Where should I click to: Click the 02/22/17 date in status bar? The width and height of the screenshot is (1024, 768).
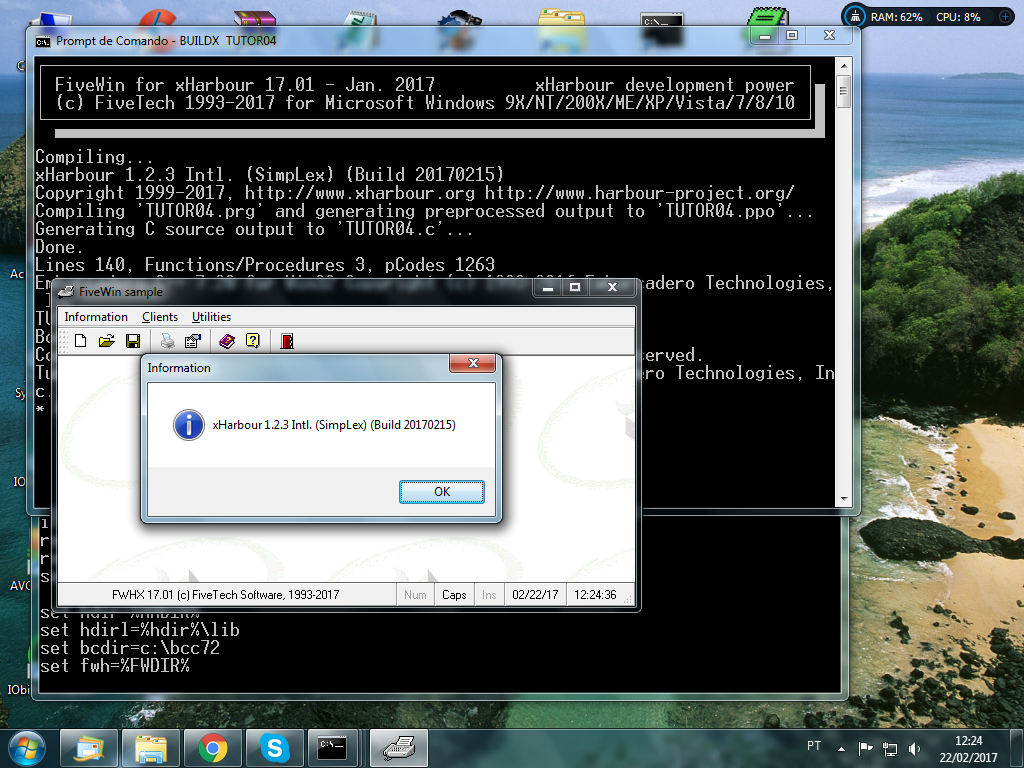(x=535, y=595)
